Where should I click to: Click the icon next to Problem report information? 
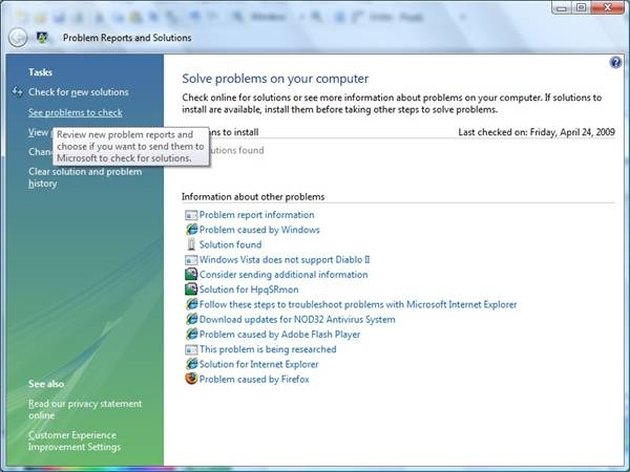(191, 215)
